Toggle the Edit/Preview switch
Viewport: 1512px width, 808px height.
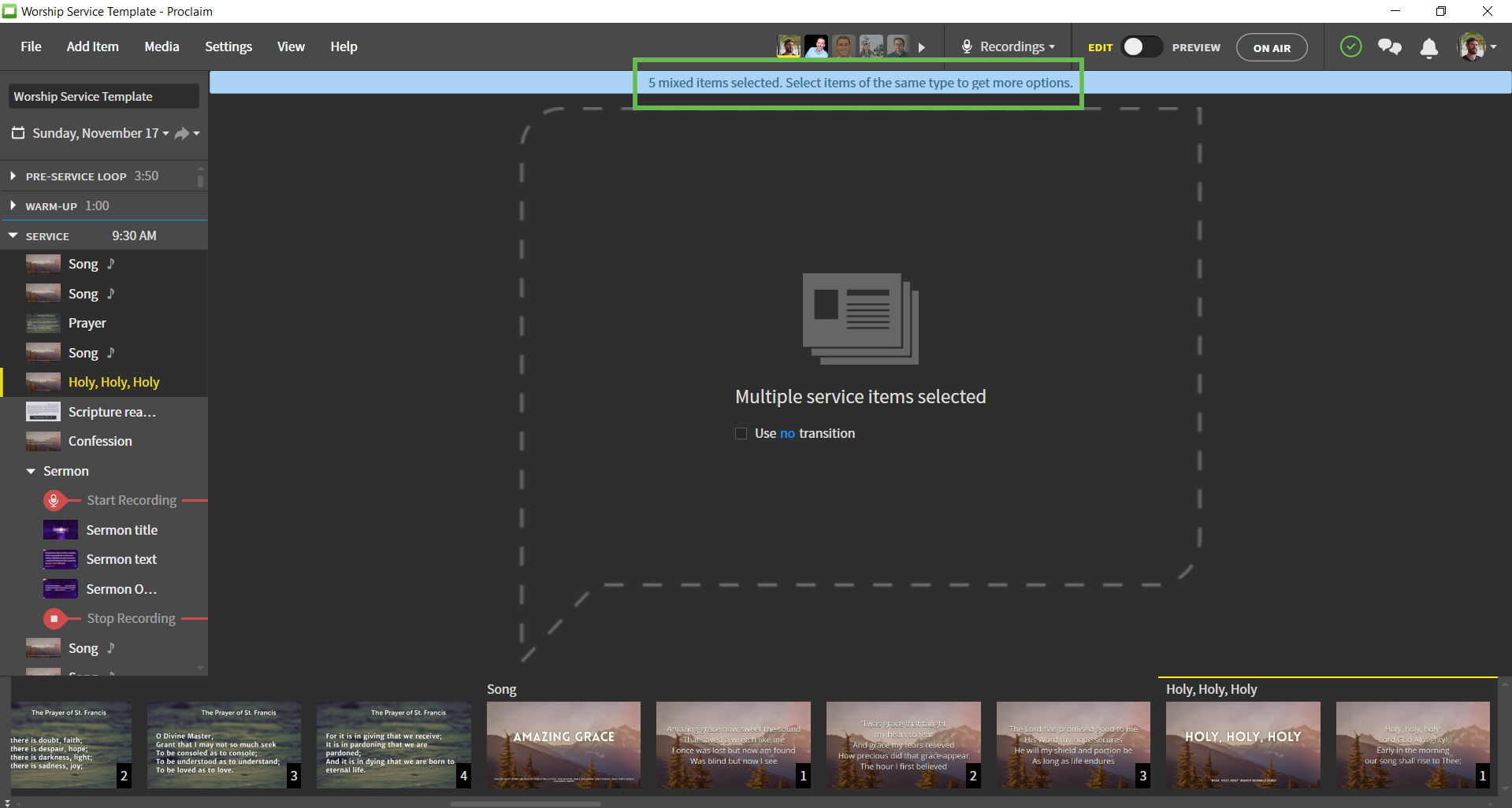[x=1141, y=47]
